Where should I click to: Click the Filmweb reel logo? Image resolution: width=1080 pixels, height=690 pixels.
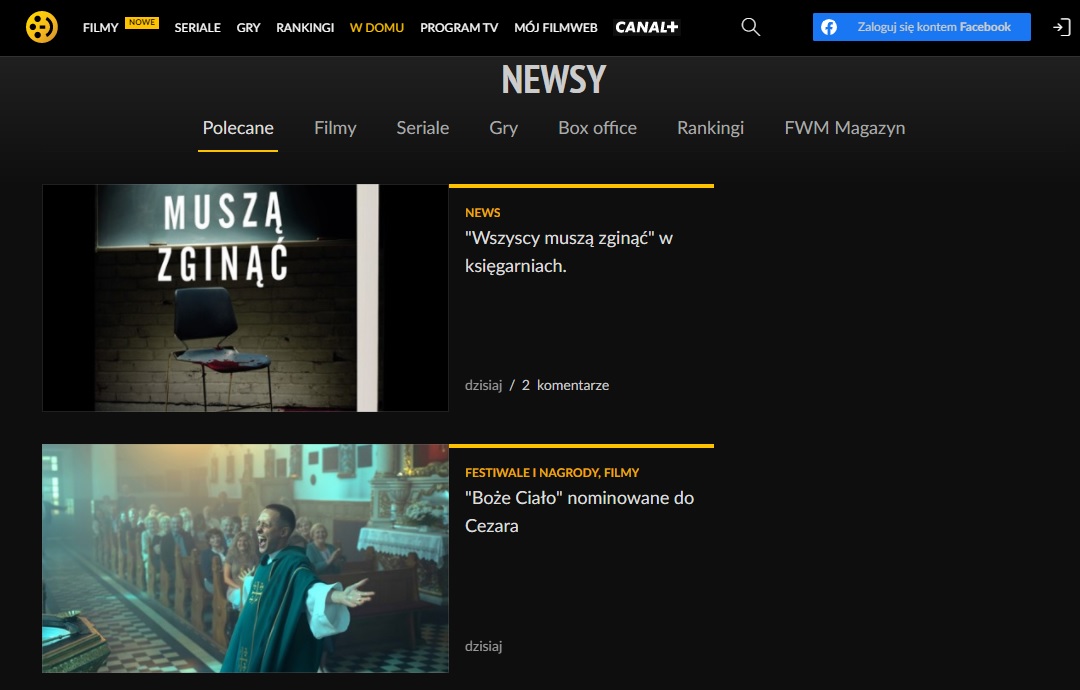[40, 27]
